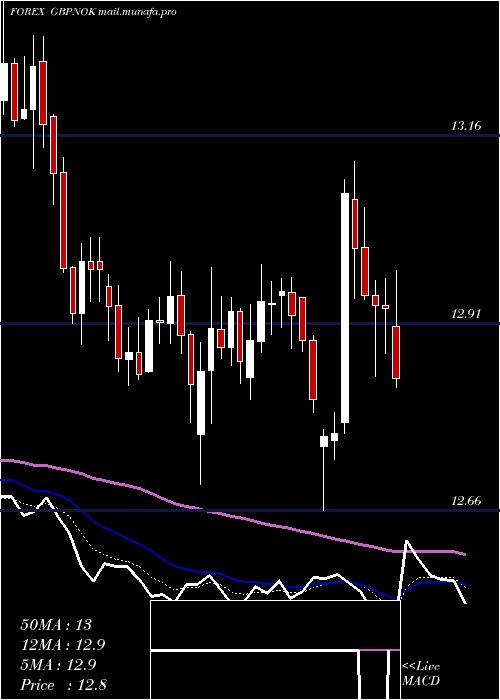Click the '5MA : 12.9' reading
This screenshot has width=500, height=700.
[57, 665]
